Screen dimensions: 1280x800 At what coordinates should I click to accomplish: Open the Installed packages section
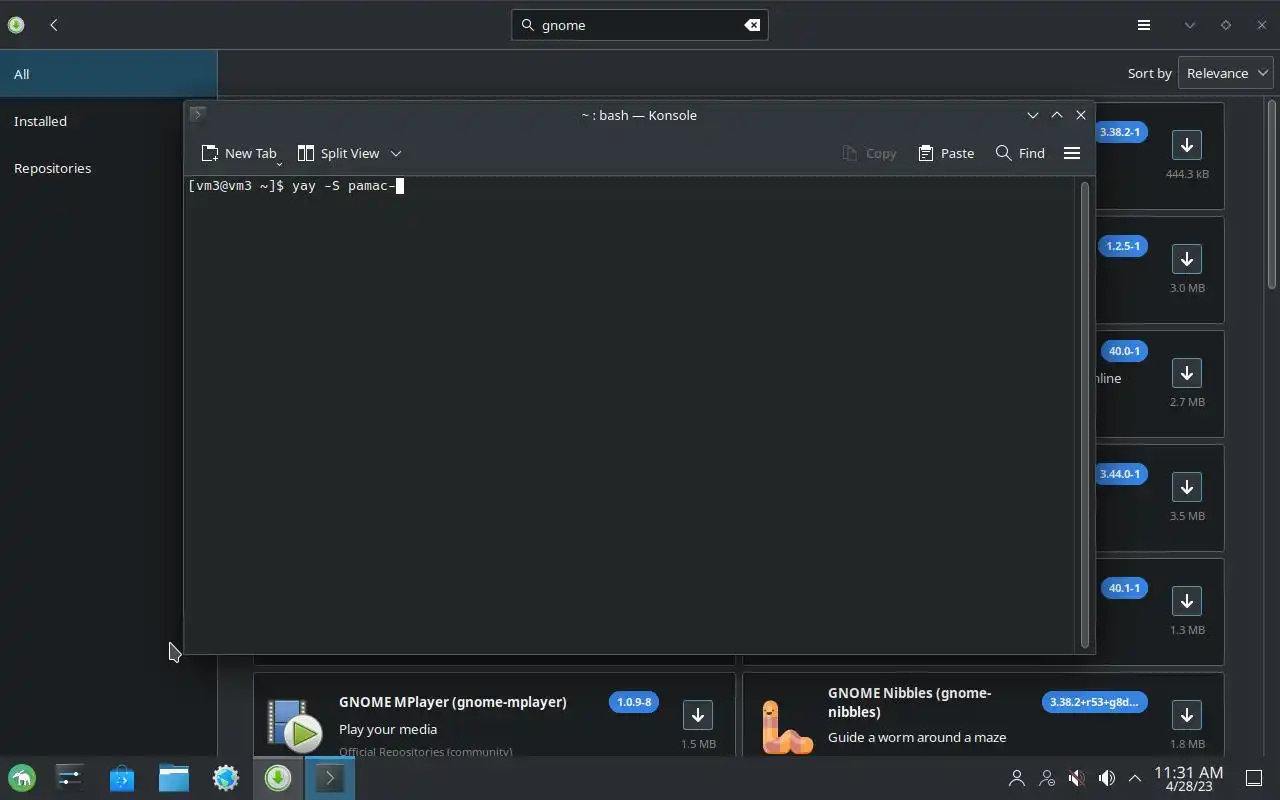point(108,121)
